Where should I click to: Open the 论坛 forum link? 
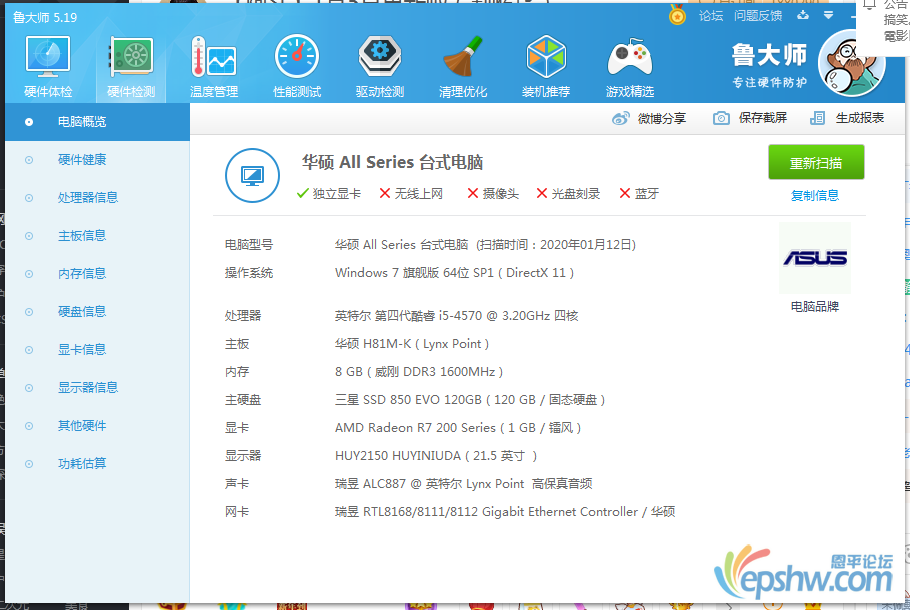click(711, 16)
